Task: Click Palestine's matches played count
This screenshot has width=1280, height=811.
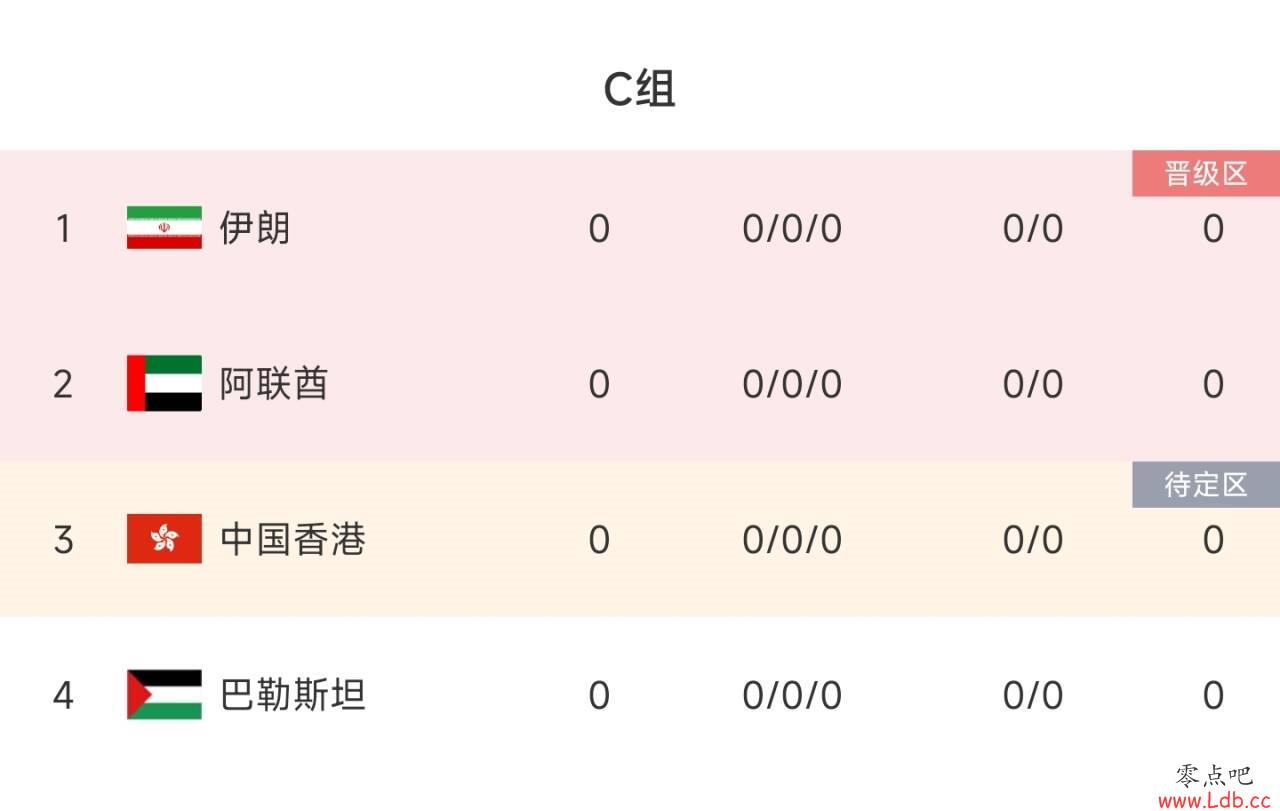Action: click(x=599, y=695)
